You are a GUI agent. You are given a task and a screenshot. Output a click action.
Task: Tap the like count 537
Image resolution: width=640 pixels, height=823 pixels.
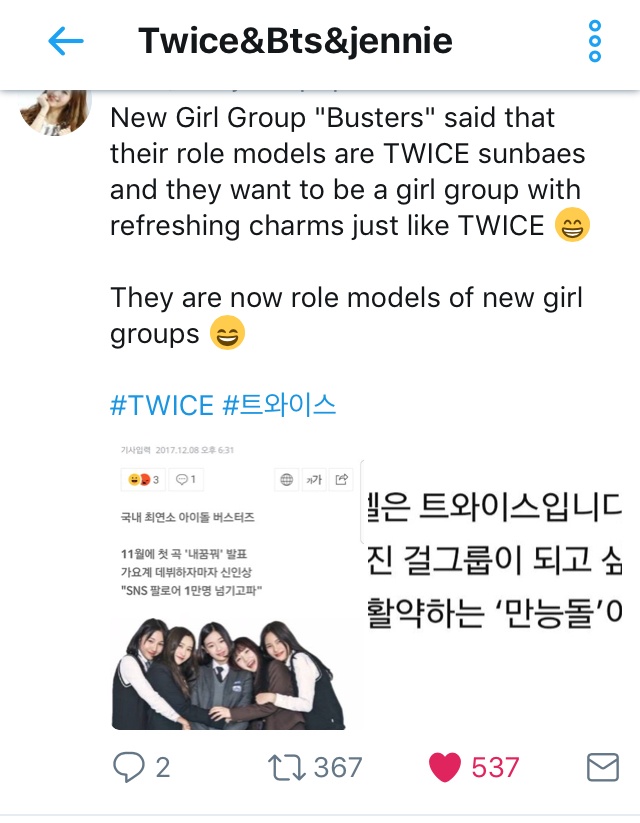pyautogui.click(x=495, y=767)
